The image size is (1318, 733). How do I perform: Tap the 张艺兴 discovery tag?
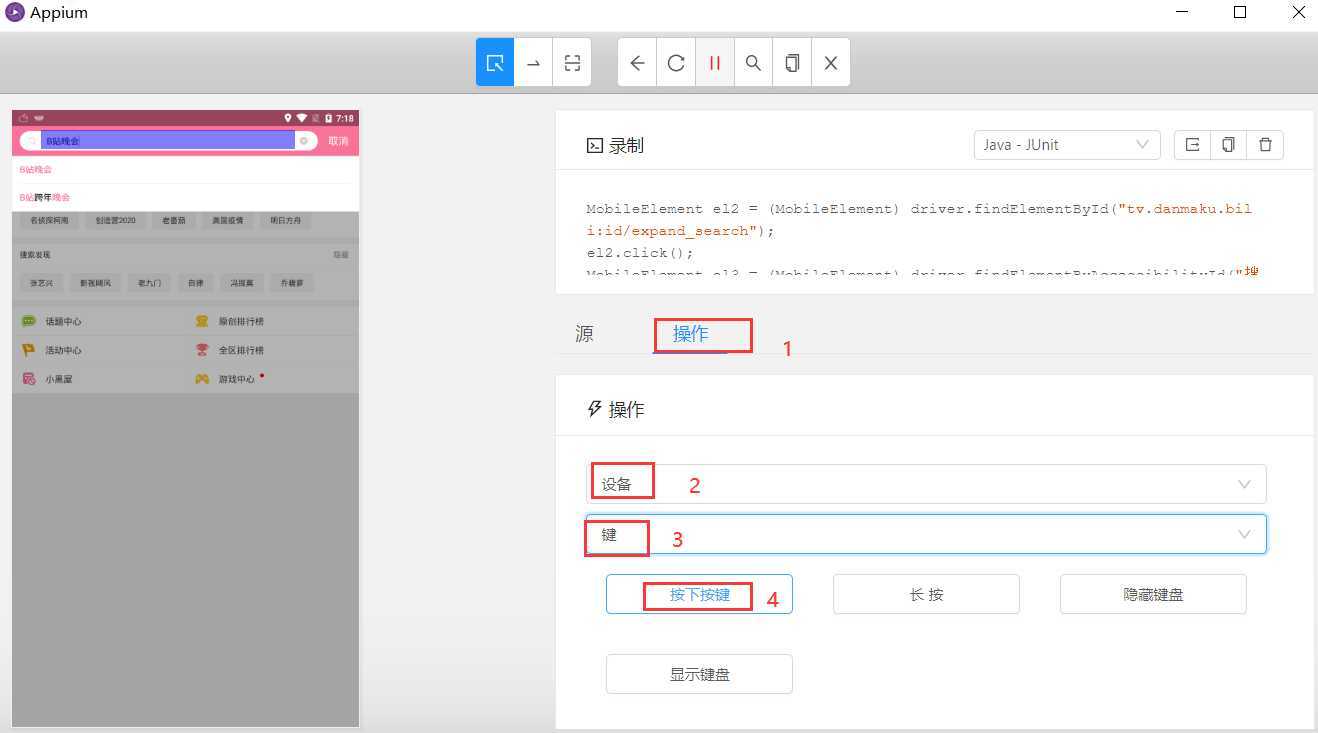41,283
